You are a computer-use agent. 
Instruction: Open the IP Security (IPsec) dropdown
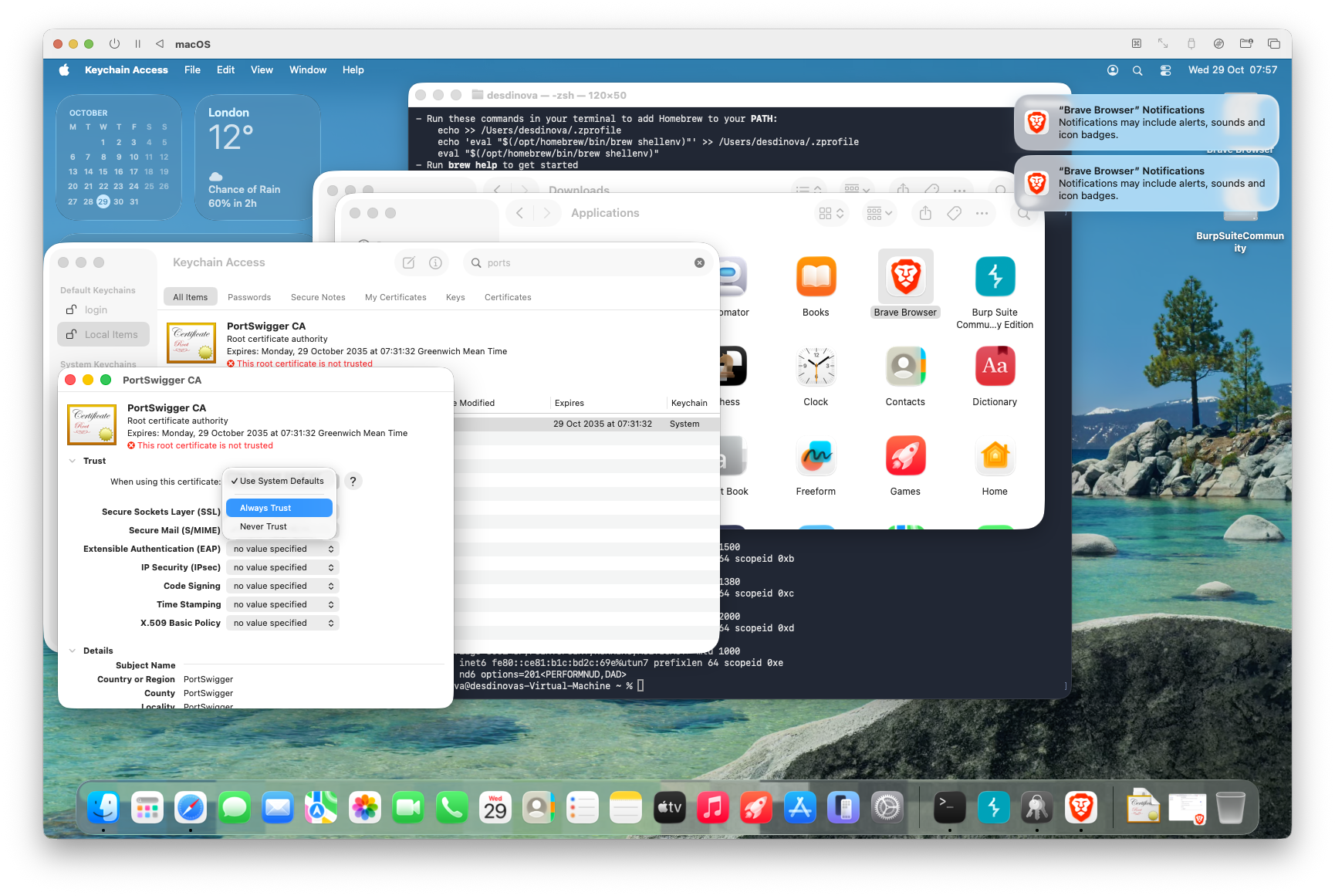click(282, 567)
